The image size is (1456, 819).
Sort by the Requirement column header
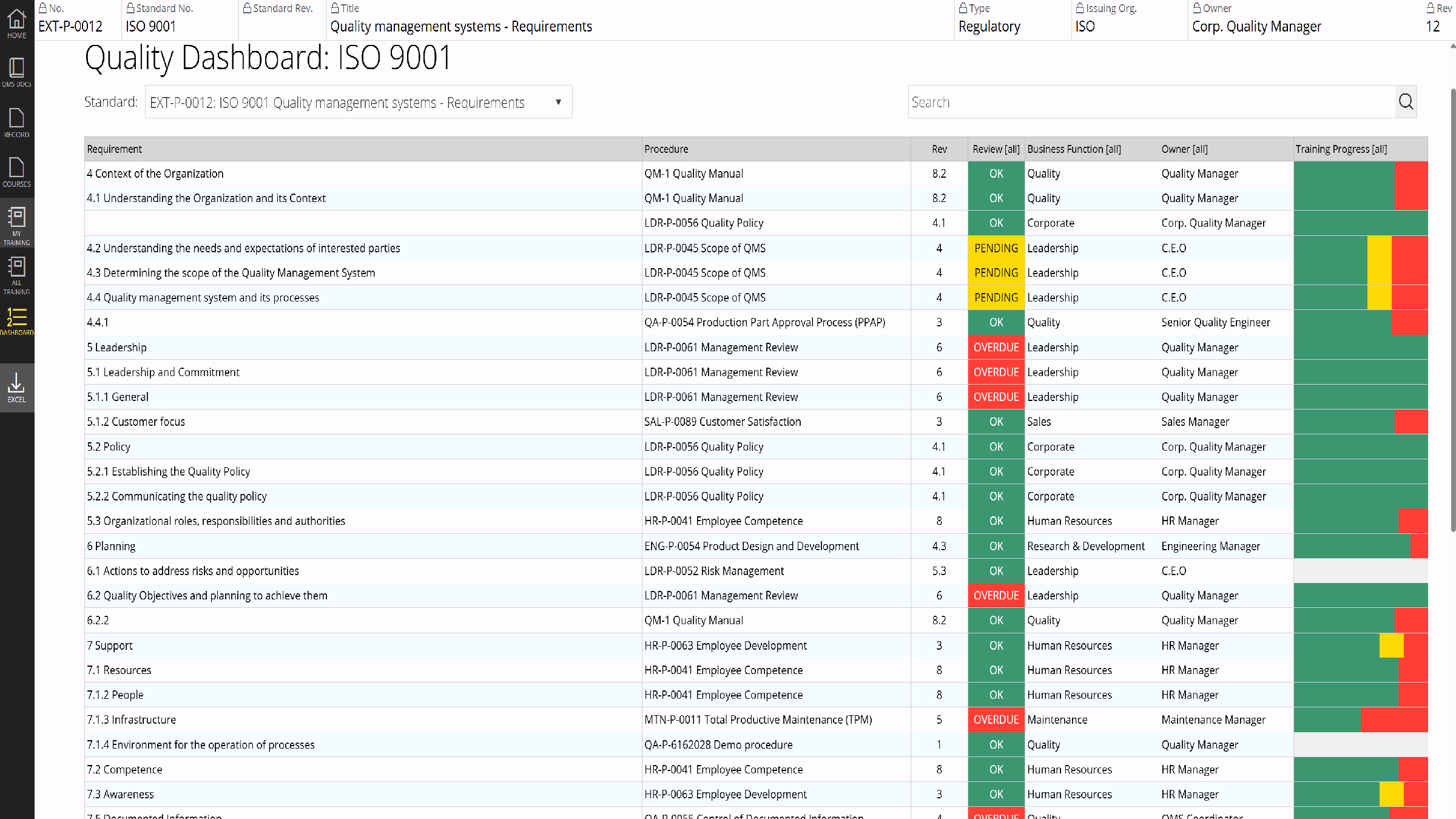pyautogui.click(x=114, y=149)
